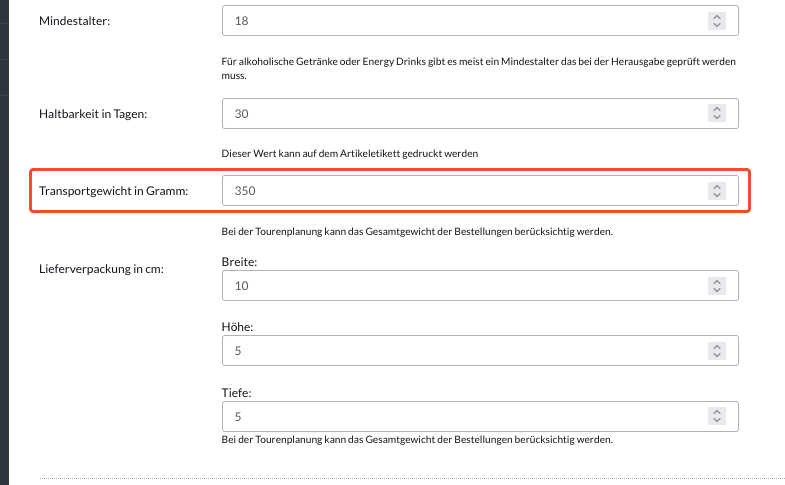Click the Mindestalter label

[x=75, y=21]
